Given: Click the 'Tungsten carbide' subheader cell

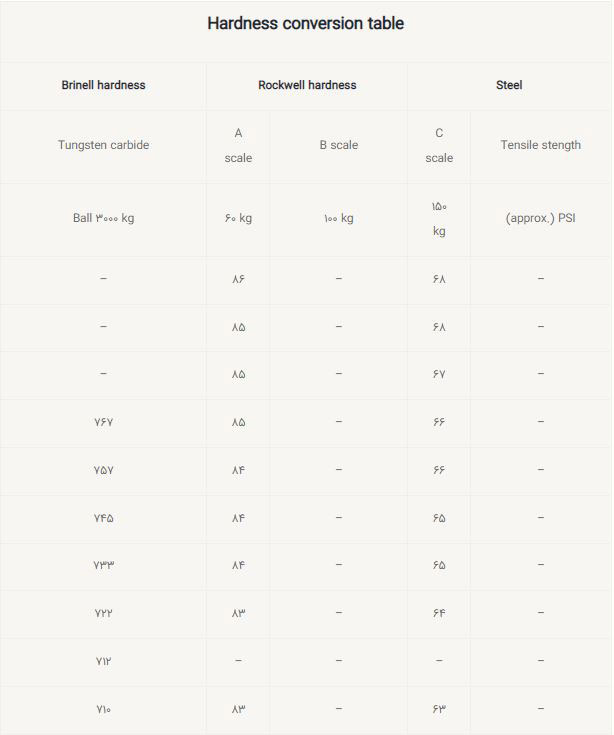Looking at the screenshot, I should point(103,145).
